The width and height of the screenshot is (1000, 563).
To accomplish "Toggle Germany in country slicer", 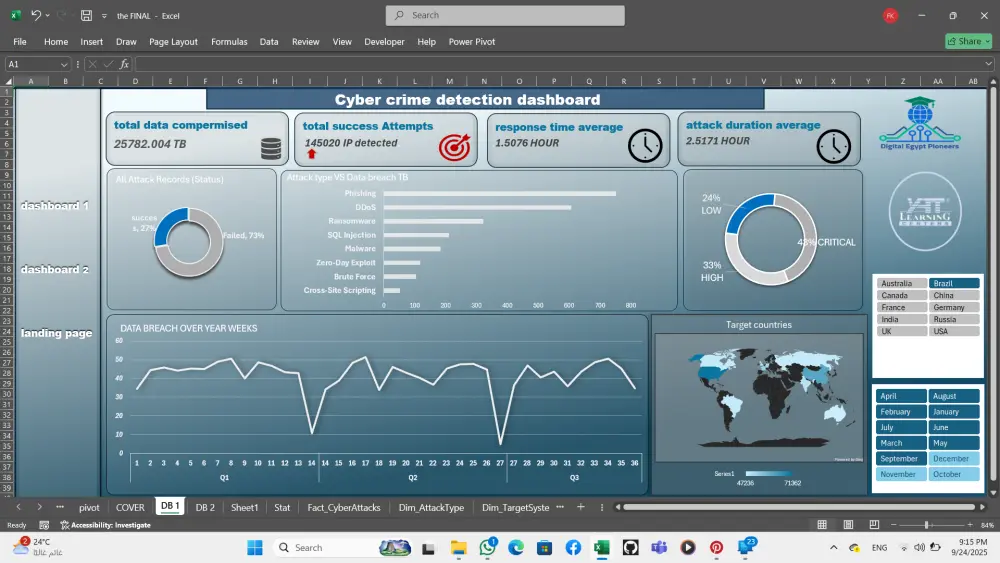I will pos(954,307).
